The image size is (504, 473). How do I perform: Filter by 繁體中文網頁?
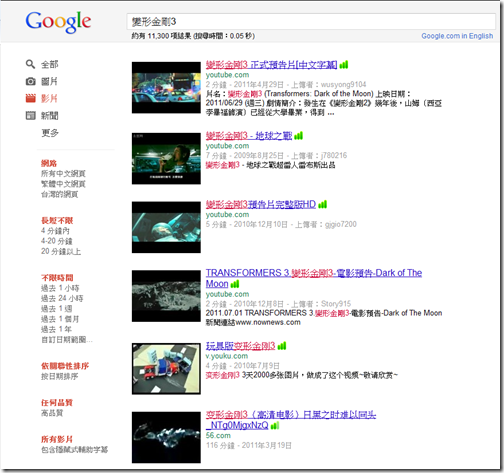tap(63, 184)
